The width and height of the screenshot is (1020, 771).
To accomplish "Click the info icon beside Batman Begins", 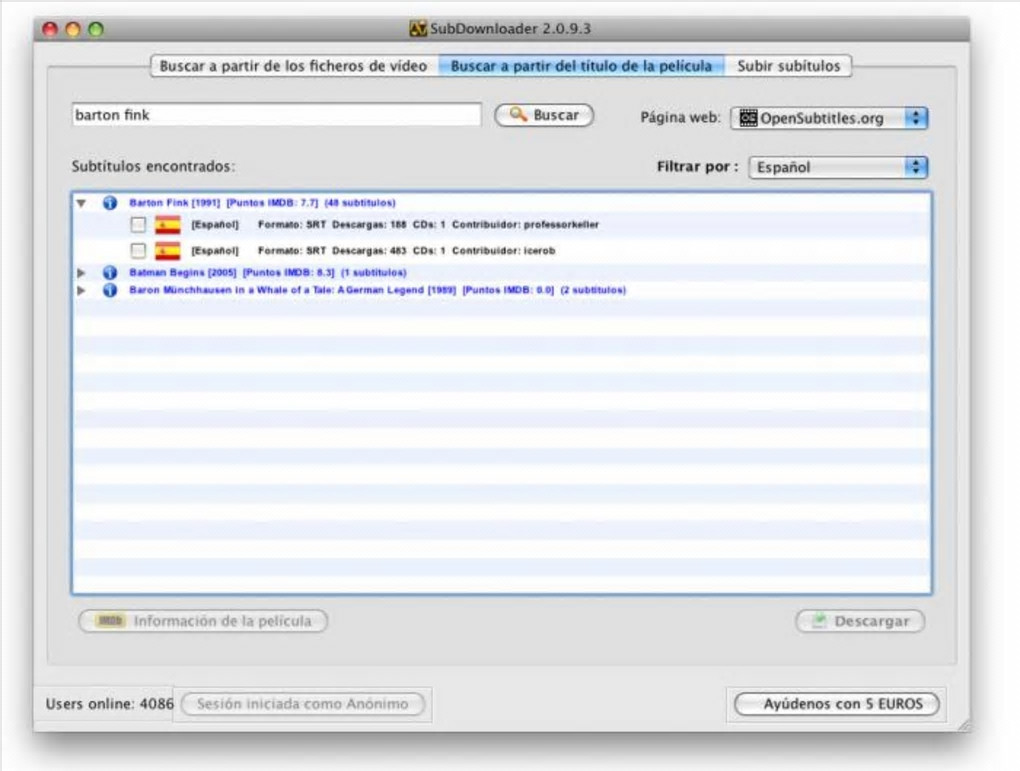I will pyautogui.click(x=110, y=273).
